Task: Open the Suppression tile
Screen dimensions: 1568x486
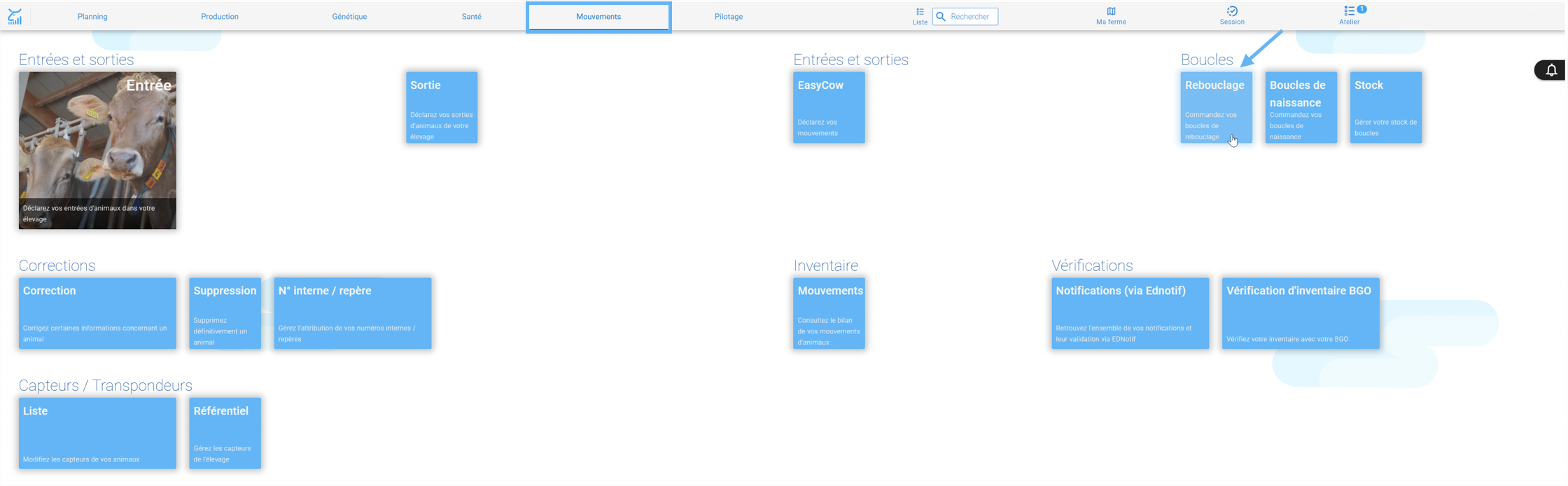Action: click(225, 314)
